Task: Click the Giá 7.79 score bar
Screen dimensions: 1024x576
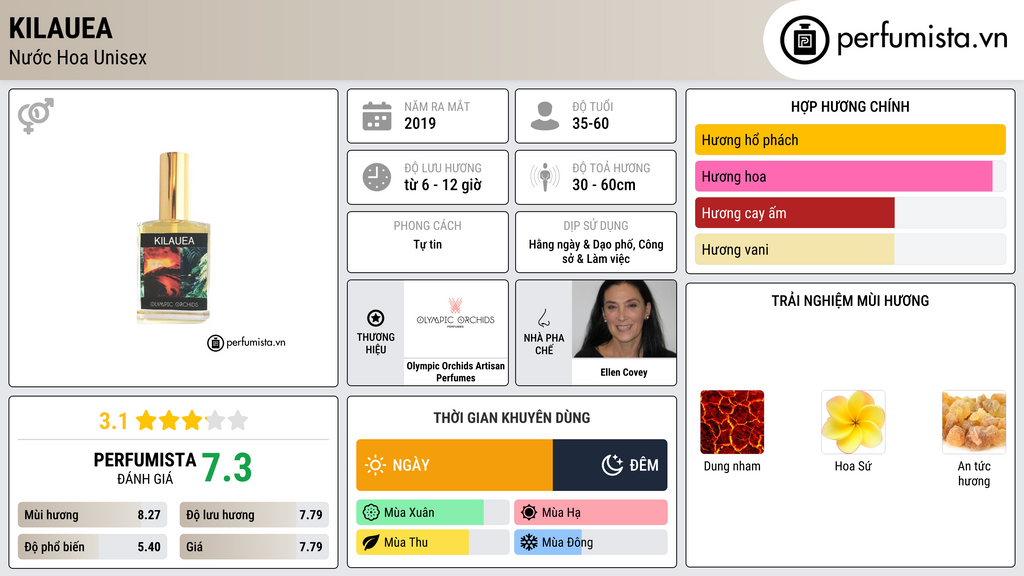Action: click(x=254, y=547)
